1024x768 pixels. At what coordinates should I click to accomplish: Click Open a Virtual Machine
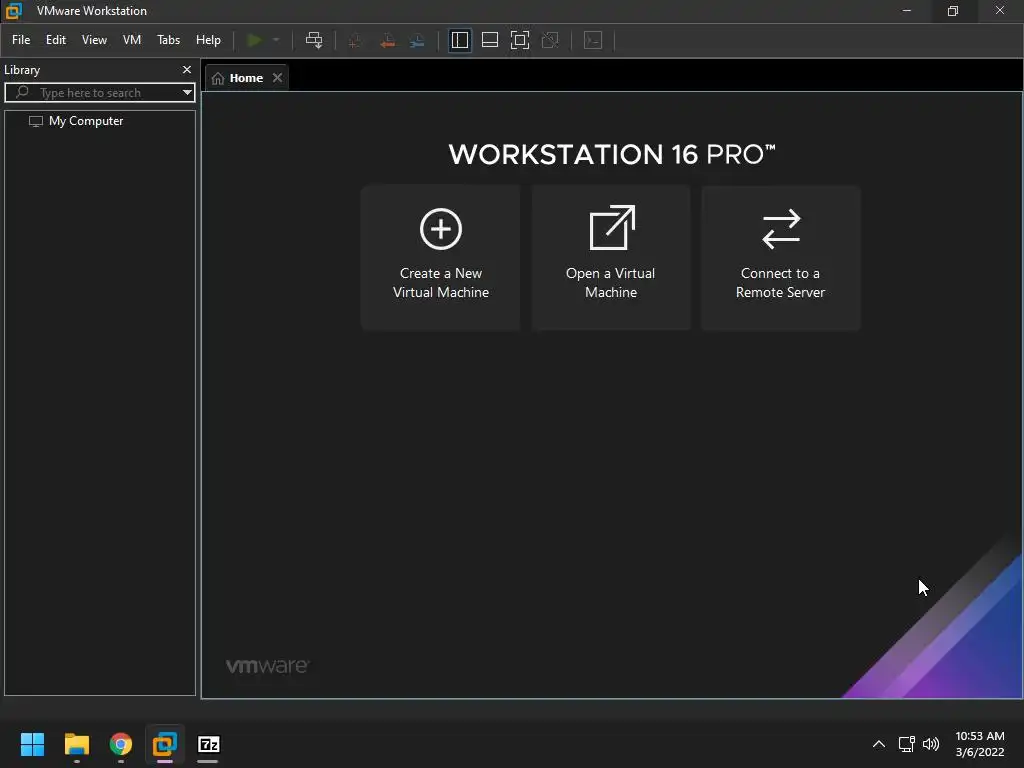(x=611, y=257)
